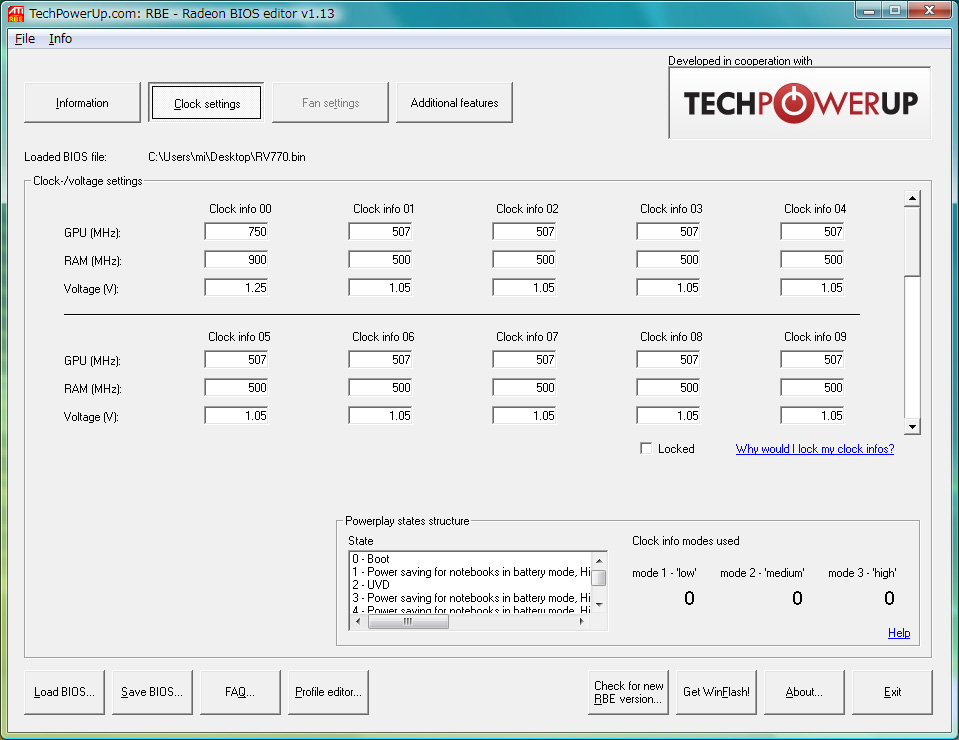Switch to Additional features tab
Viewport: 959px width, 740px height.
(454, 103)
